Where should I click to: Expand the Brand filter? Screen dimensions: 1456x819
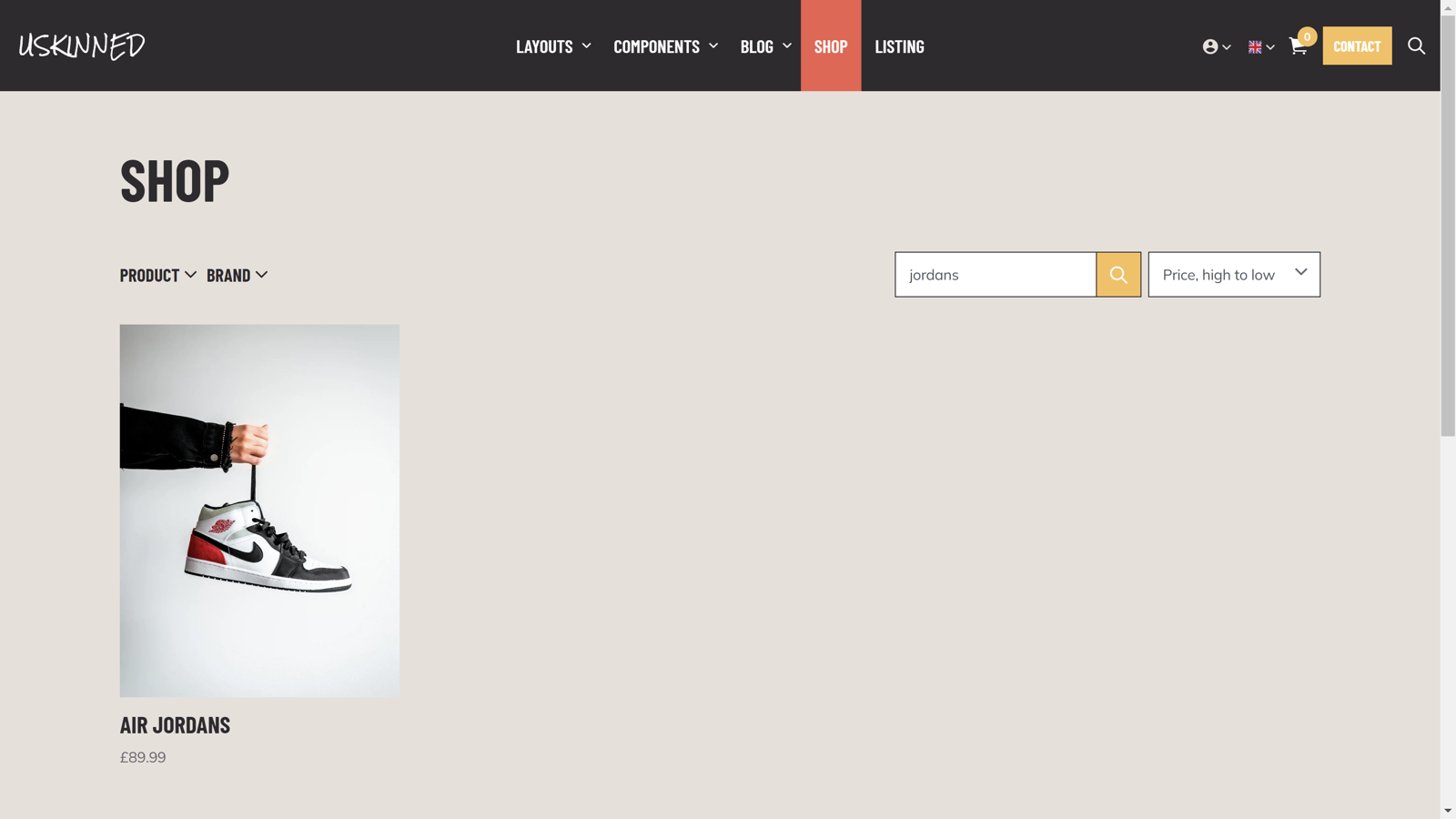point(237,275)
